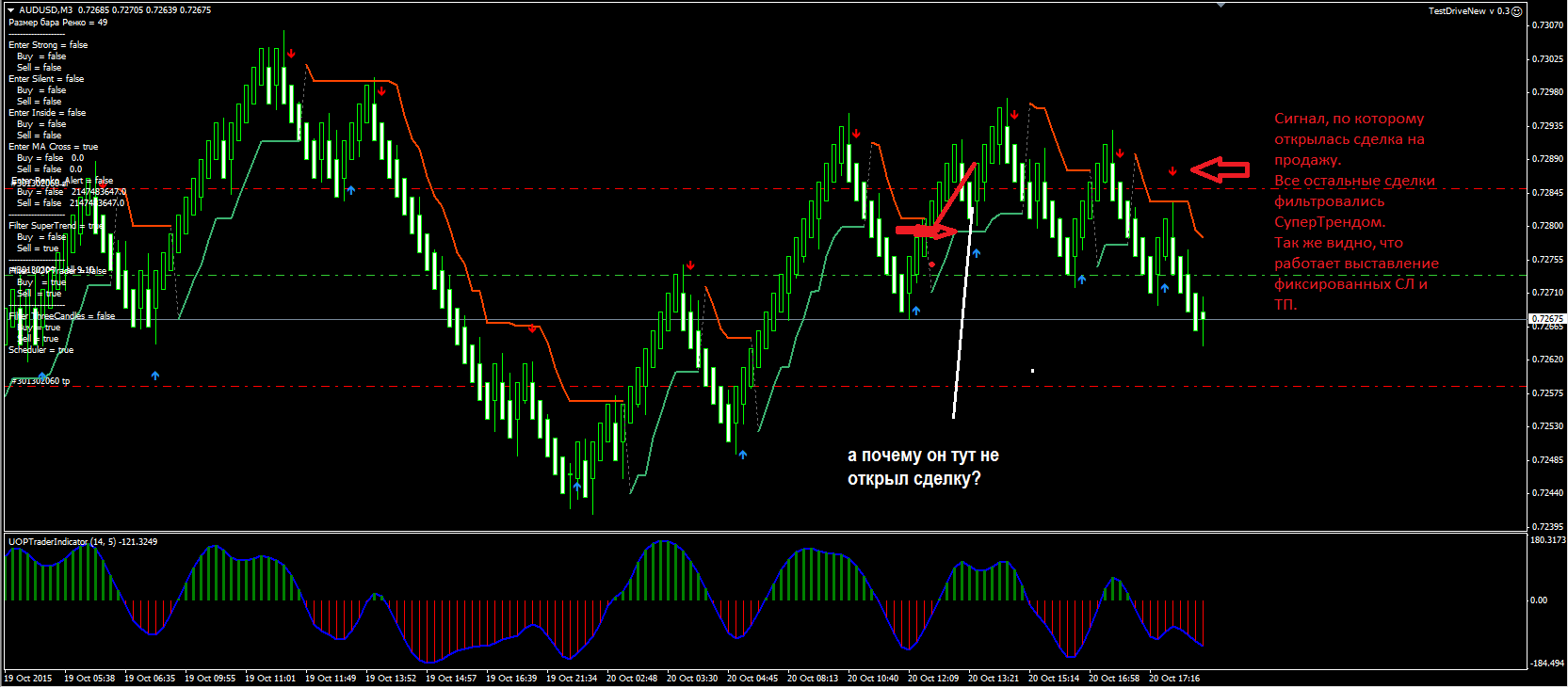The height and width of the screenshot is (688, 1568).
Task: Click the 0.72935 price scale value
Action: (x=1548, y=126)
